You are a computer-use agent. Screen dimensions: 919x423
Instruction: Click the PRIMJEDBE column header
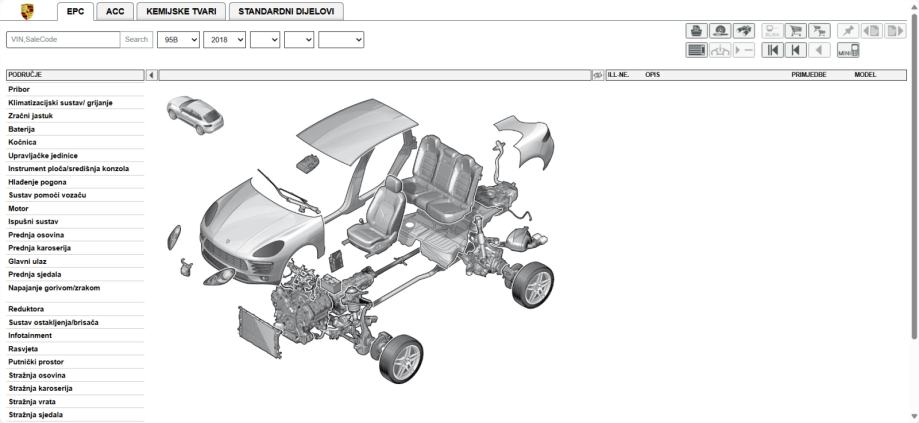(x=809, y=75)
